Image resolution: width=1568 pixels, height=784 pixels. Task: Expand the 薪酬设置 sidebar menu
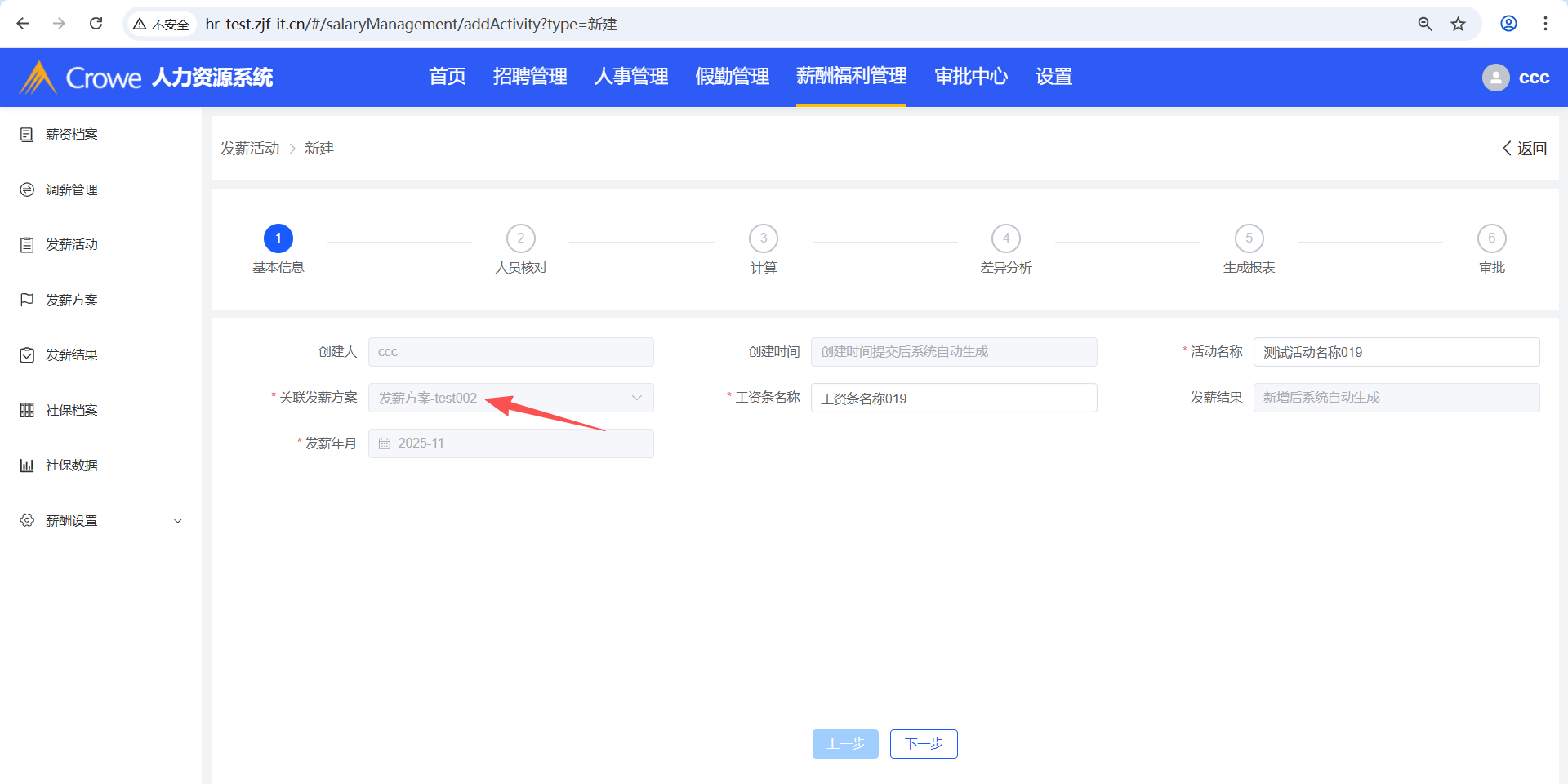tap(177, 521)
